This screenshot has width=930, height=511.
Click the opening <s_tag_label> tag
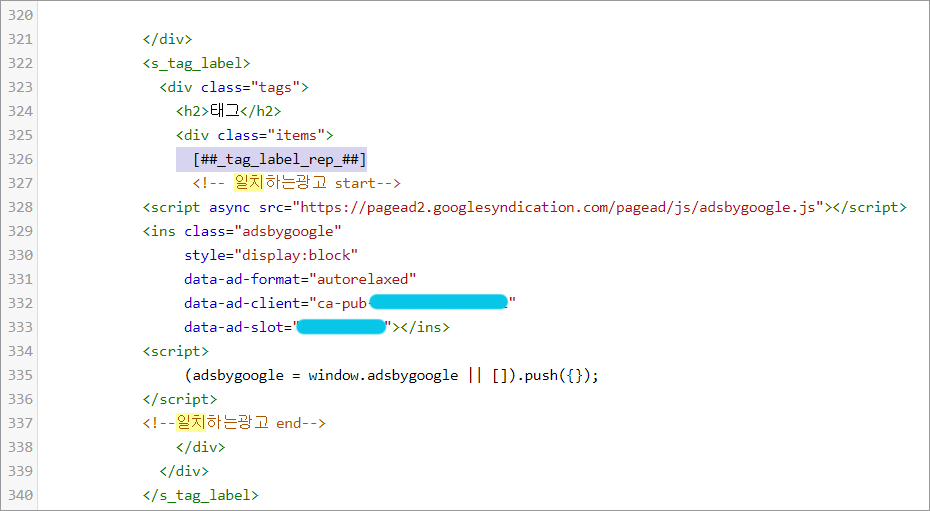(196, 63)
